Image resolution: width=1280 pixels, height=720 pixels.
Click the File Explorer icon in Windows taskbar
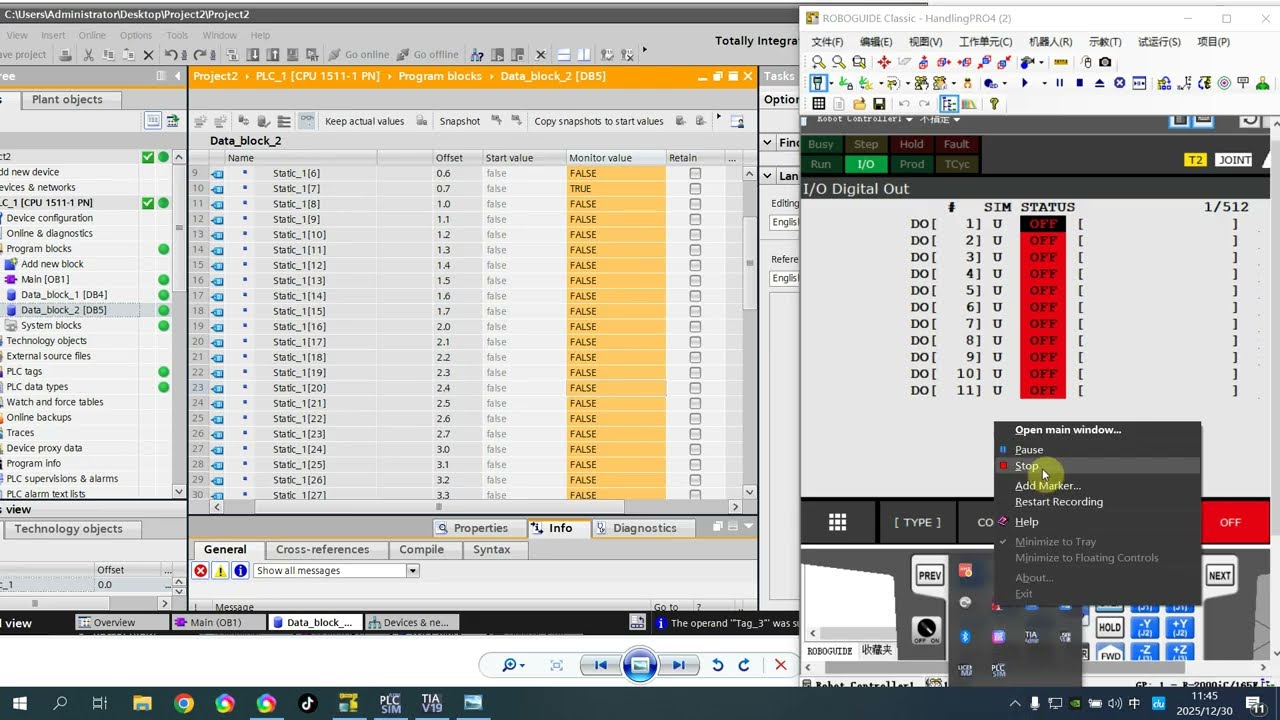(142, 703)
